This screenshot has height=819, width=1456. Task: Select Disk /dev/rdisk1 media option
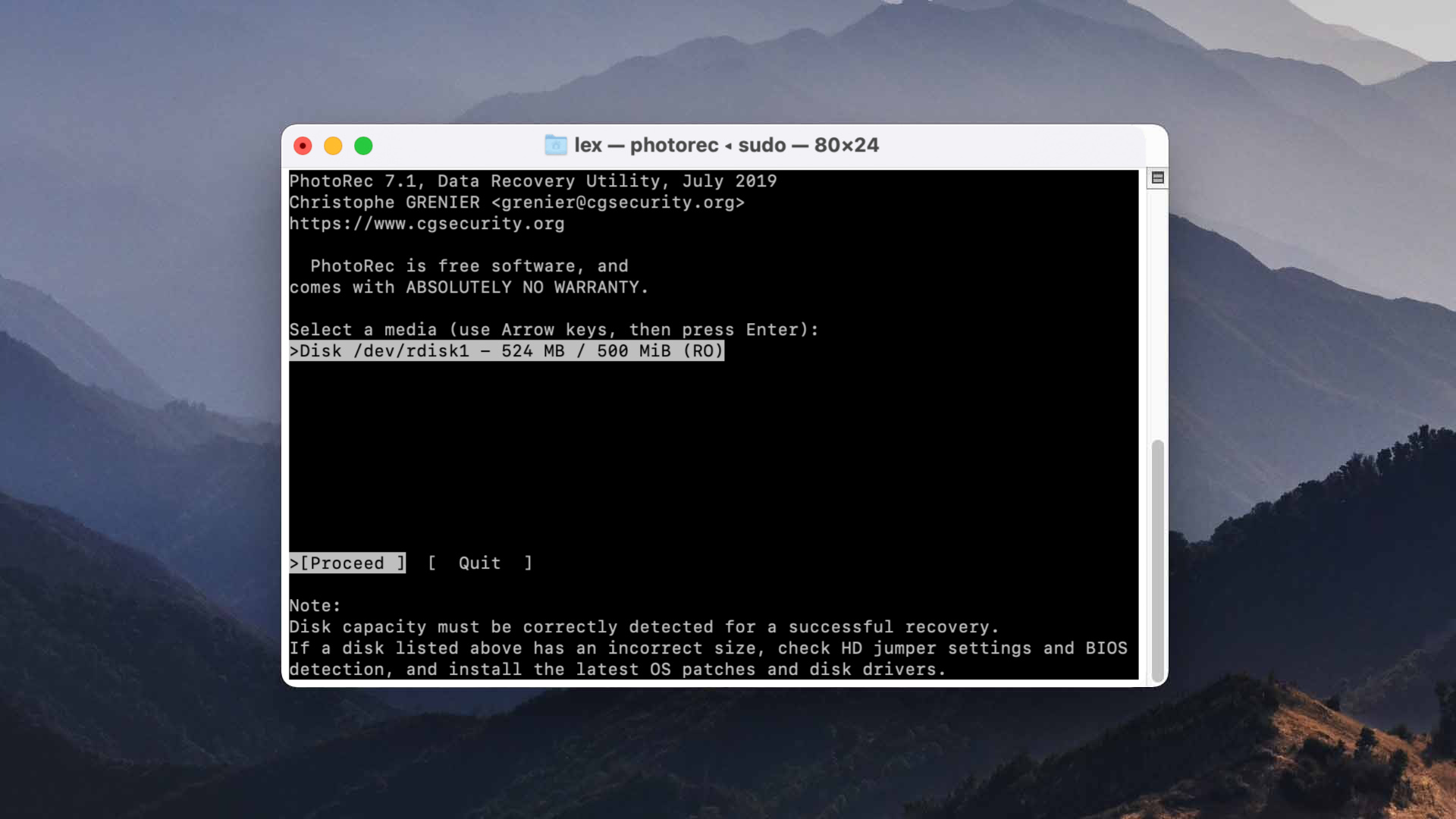coord(507,351)
